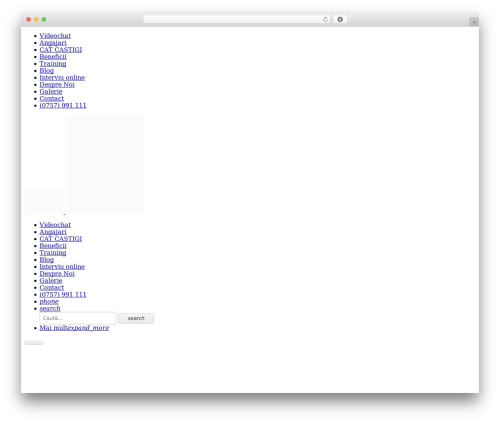The height and width of the screenshot is (423, 500).
Task: Open Interviu online link in the top menu
Action: [62, 78]
